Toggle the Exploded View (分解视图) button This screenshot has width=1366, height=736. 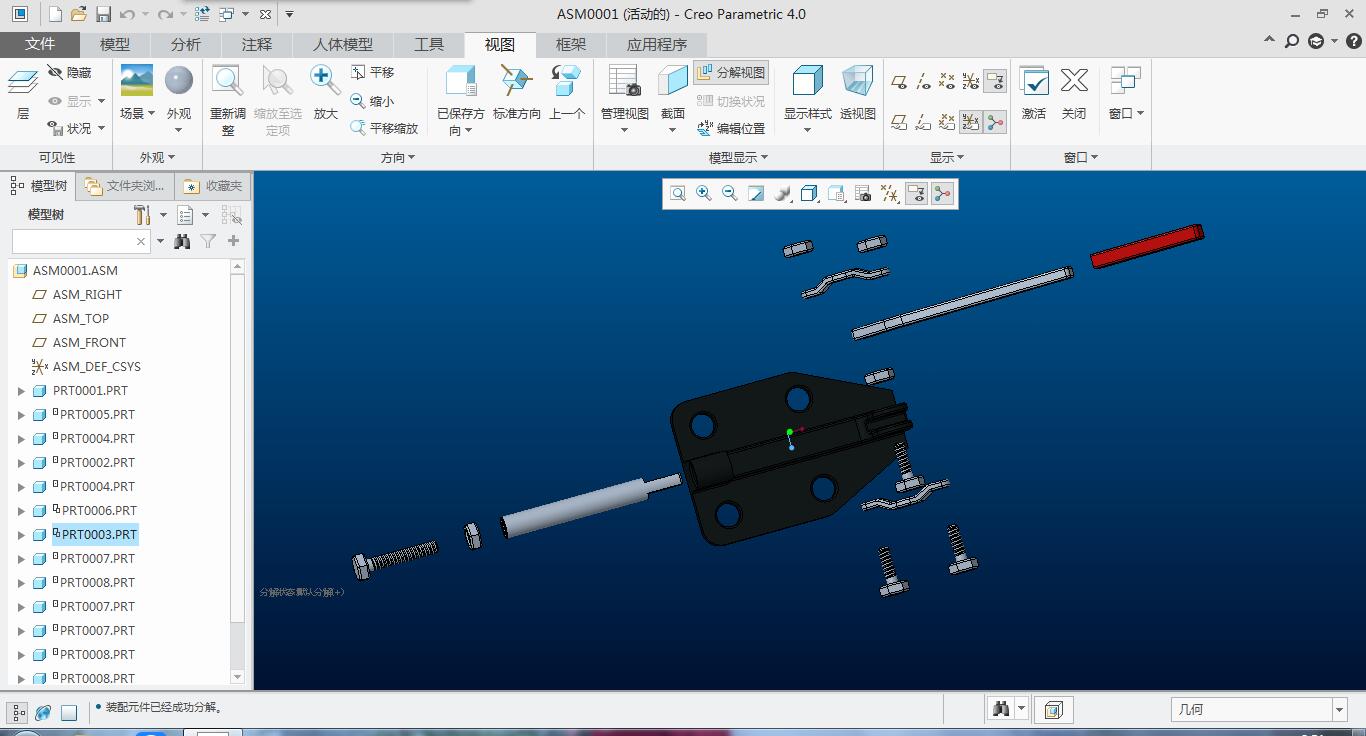pos(731,73)
